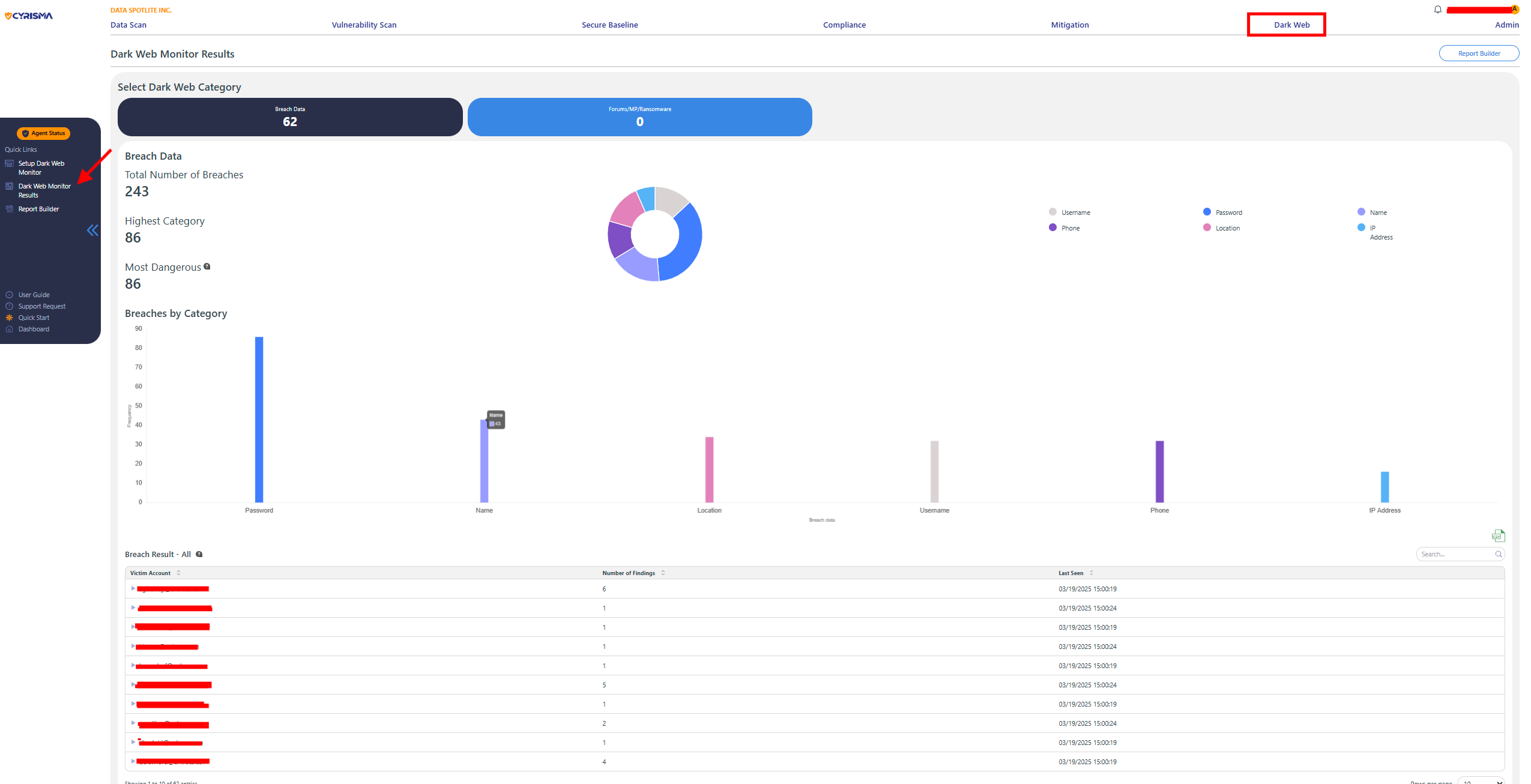Select the Forums/MP/Ransomware category card
This screenshot has width=1531, height=784.
pos(639,117)
